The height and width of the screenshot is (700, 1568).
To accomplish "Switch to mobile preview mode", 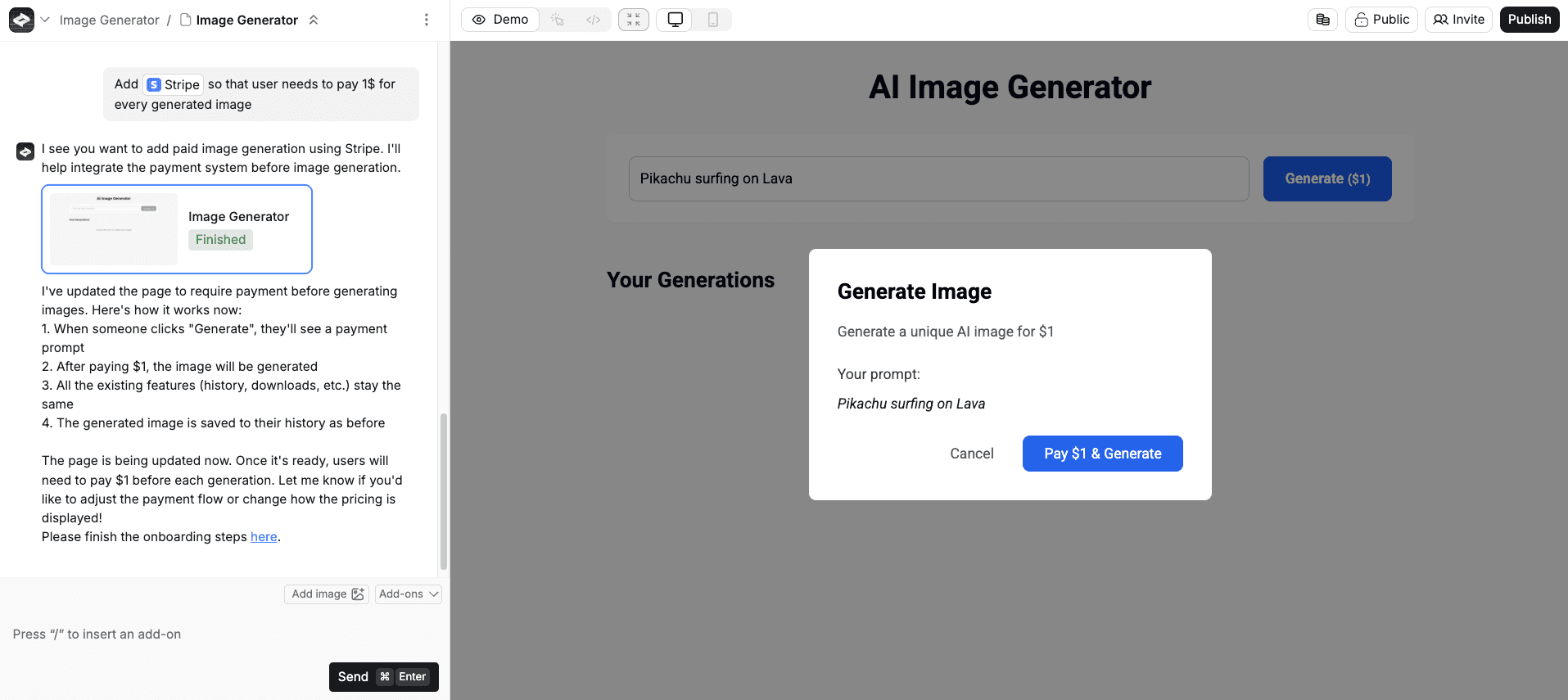I will (712, 20).
